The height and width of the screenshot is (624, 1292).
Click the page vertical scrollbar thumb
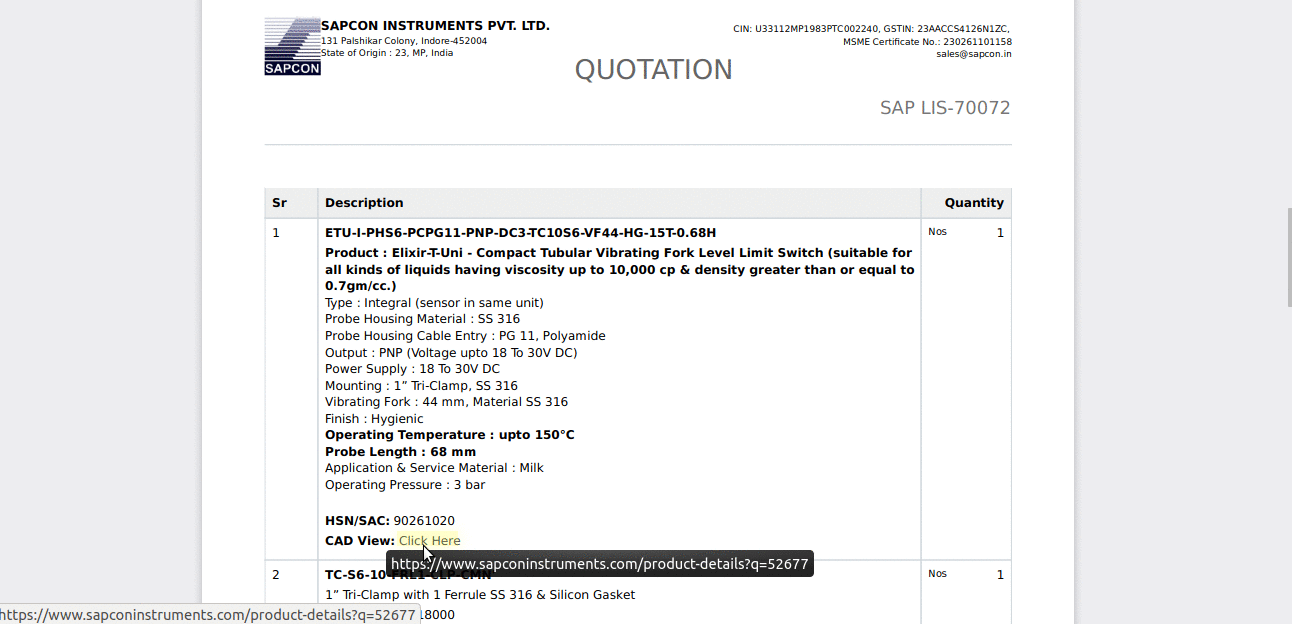click(x=1289, y=257)
